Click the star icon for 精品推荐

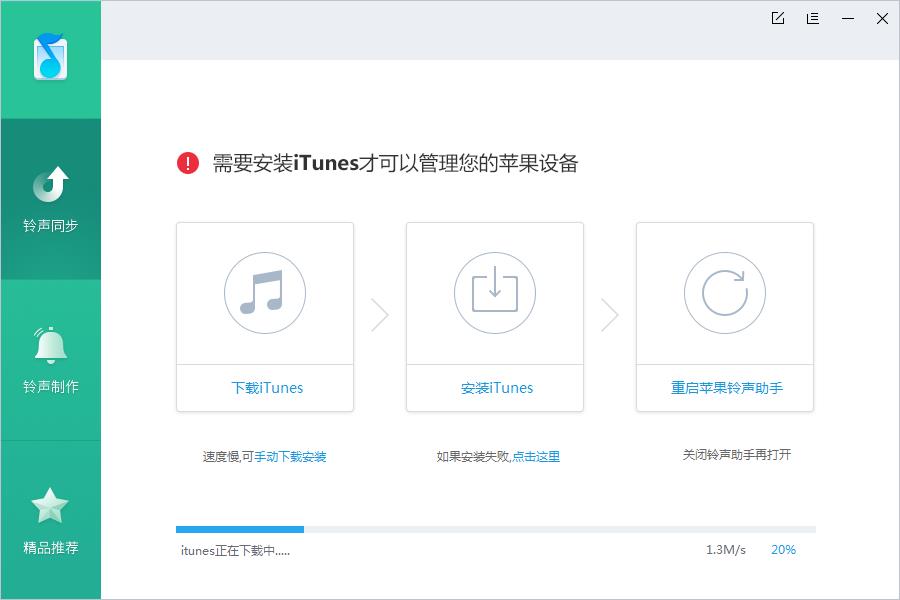click(x=51, y=506)
